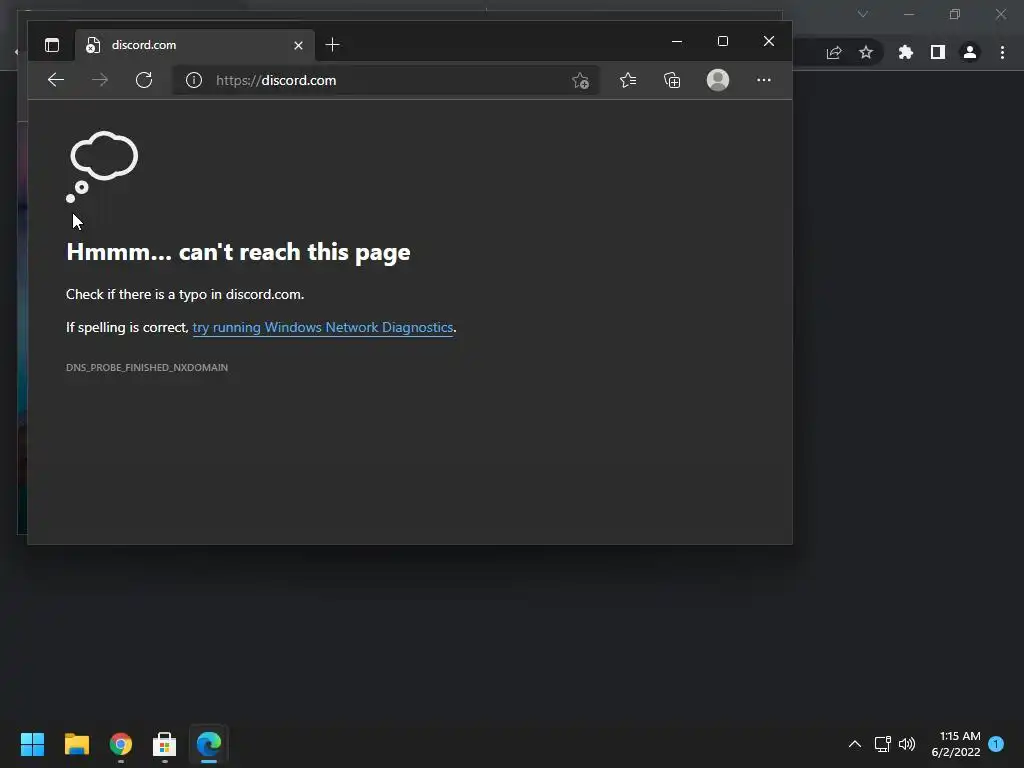Toggle Chrome side panel icon
The height and width of the screenshot is (768, 1024).
[938, 52]
